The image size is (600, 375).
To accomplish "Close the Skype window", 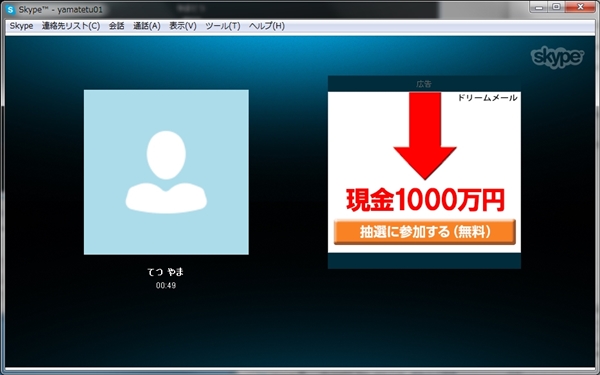I will tap(580, 7).
